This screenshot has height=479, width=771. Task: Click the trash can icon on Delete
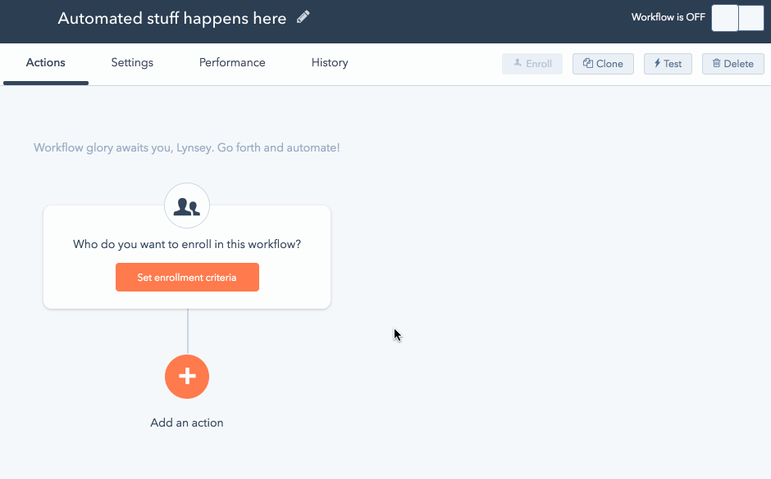[716, 63]
